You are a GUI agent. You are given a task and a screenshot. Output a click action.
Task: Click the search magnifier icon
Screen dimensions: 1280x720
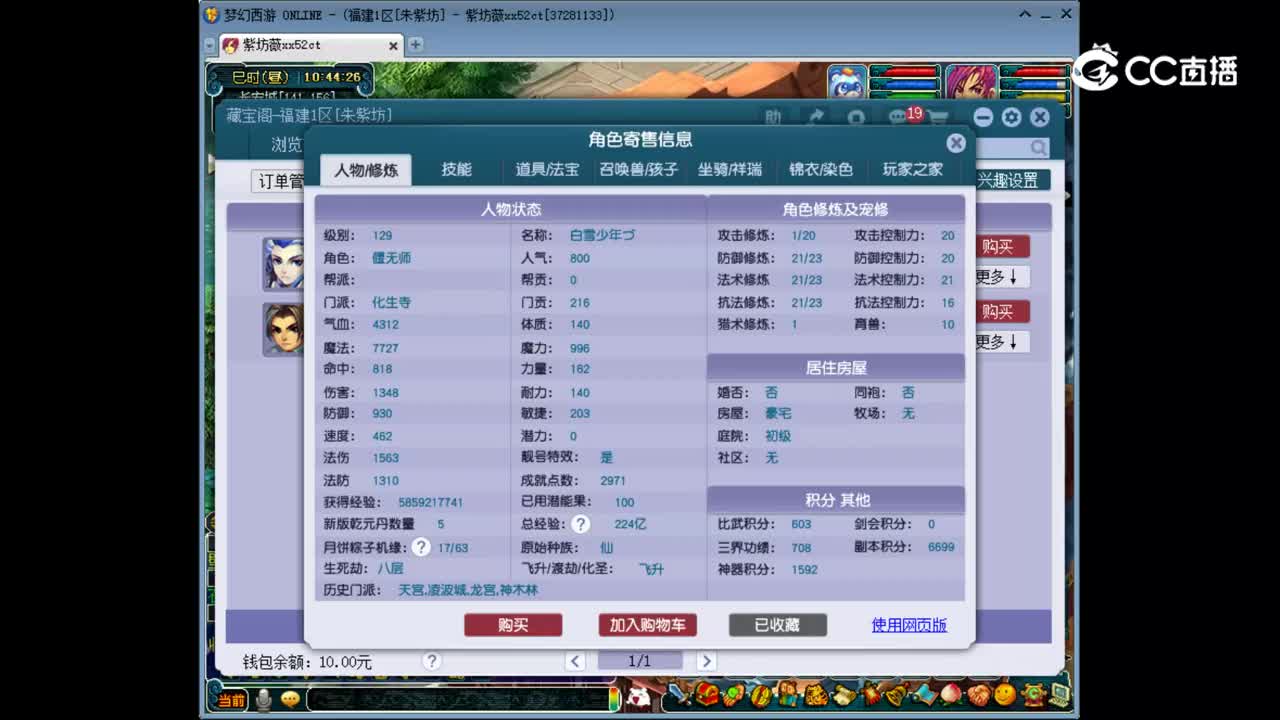click(x=1039, y=148)
